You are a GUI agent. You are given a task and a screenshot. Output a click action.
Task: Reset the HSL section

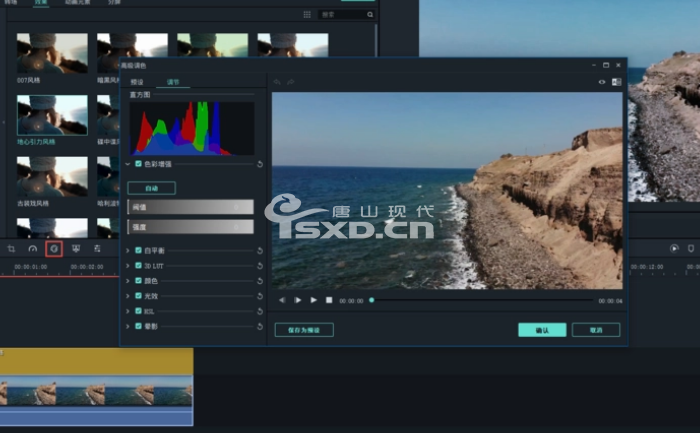pos(260,312)
